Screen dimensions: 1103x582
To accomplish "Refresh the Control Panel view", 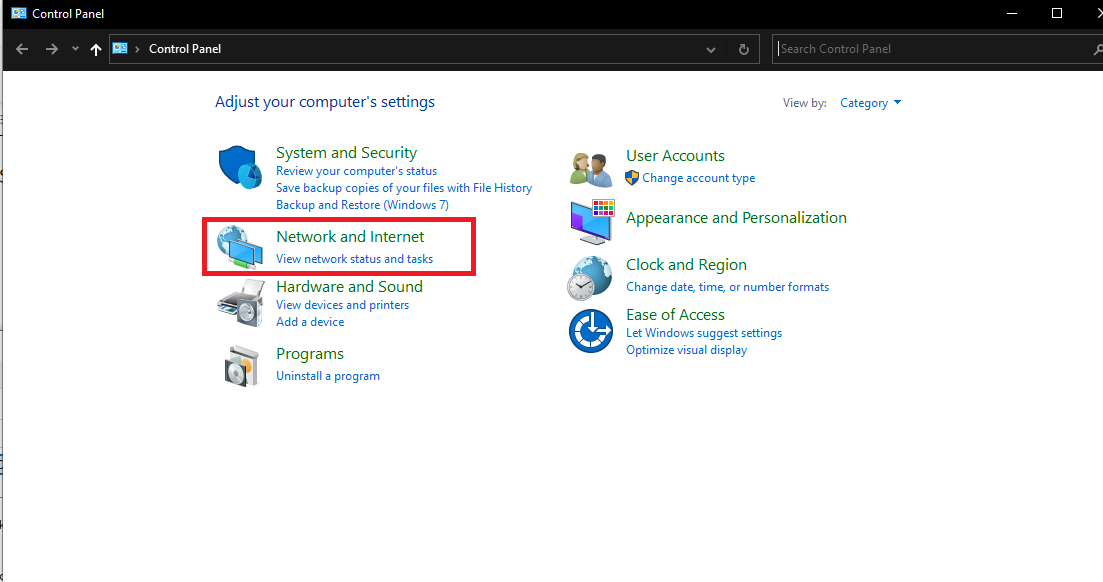I will [x=744, y=49].
